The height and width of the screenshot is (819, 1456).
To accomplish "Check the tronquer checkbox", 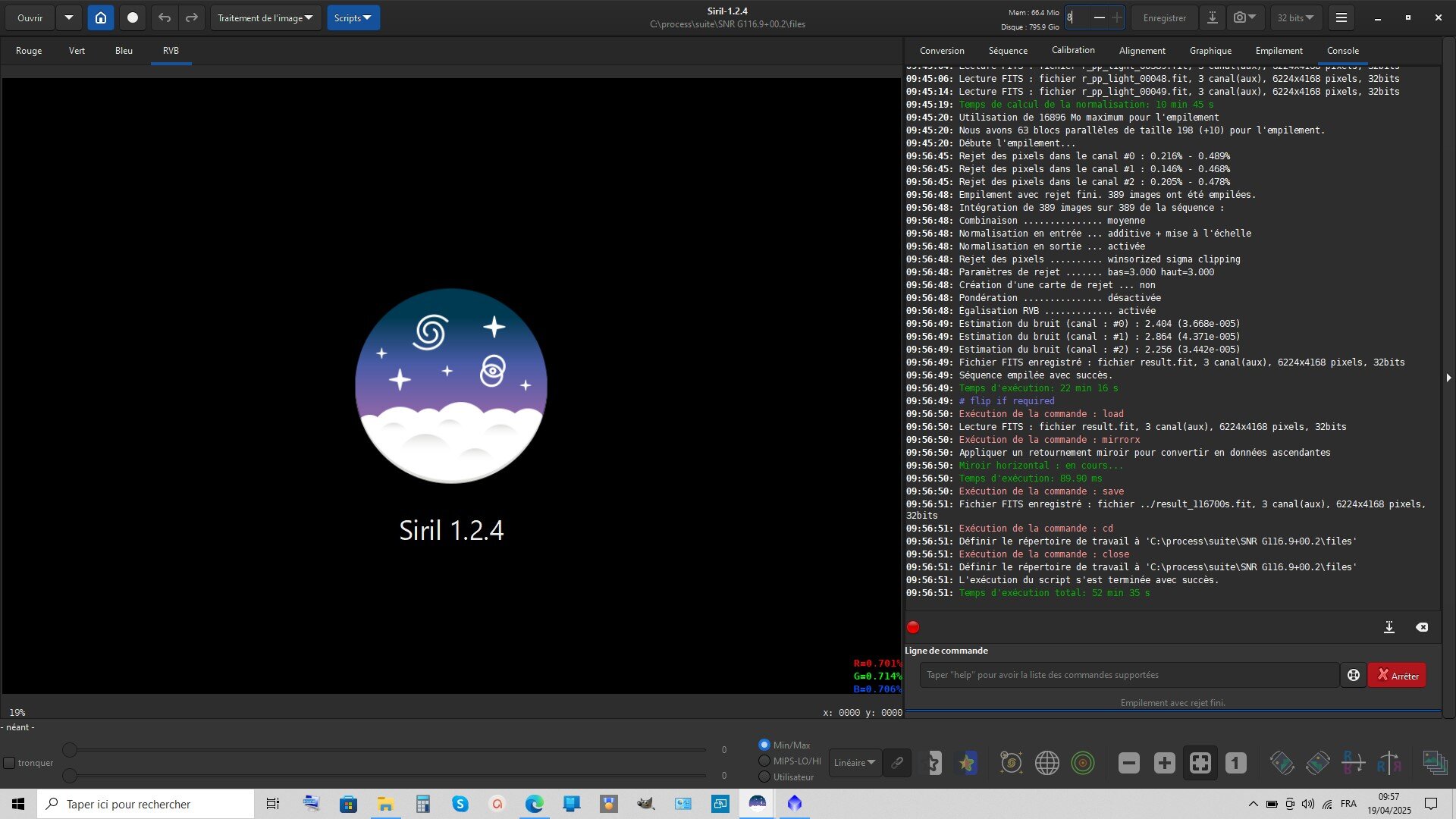I will pos(10,763).
